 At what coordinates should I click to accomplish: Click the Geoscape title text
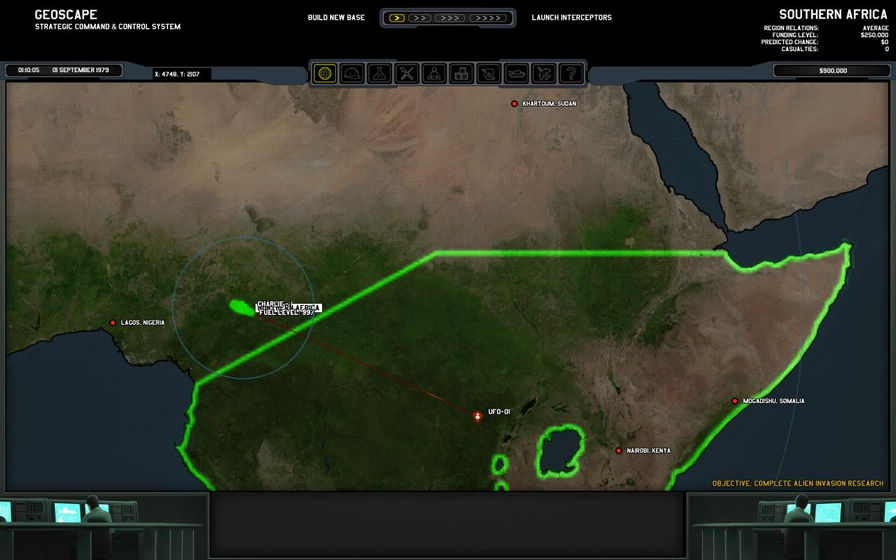pyautogui.click(x=66, y=14)
